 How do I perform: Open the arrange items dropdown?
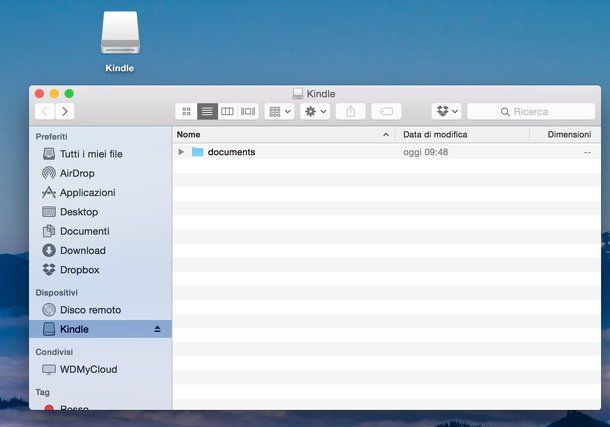280,112
